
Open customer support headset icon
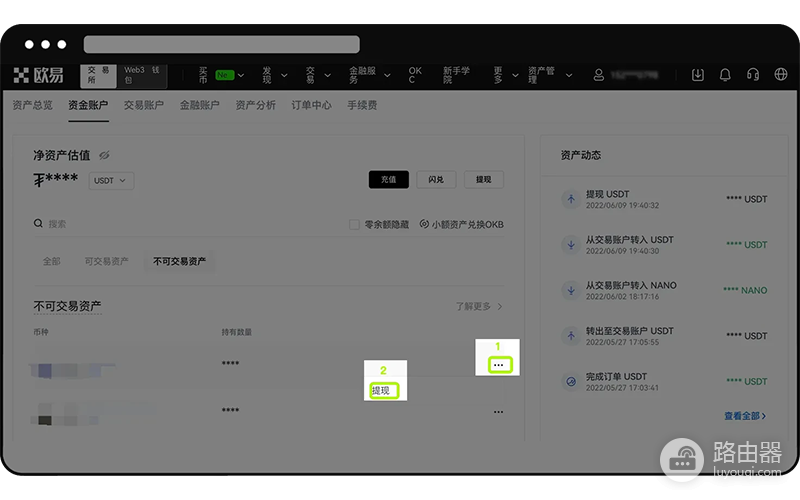click(x=753, y=75)
